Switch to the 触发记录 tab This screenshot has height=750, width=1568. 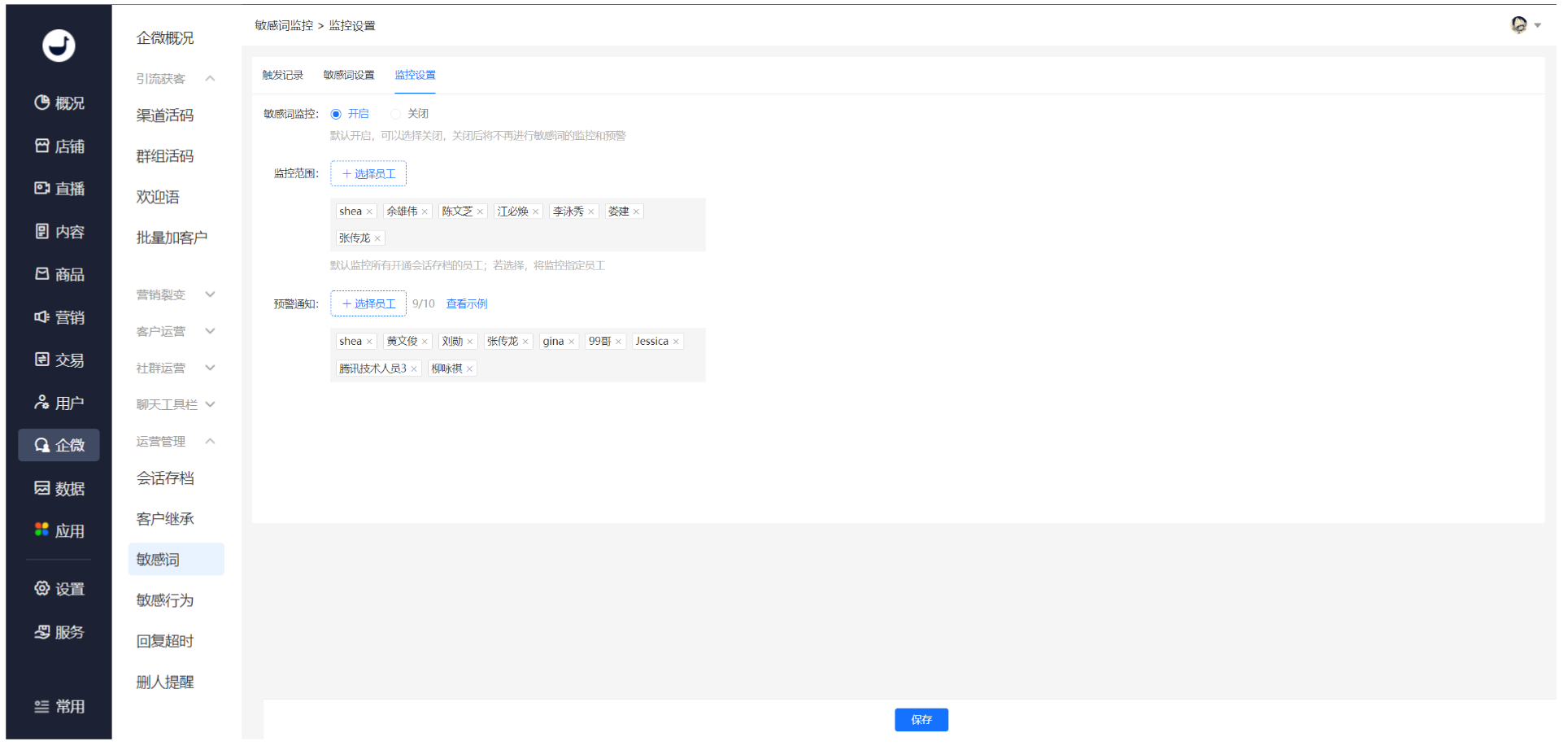coord(282,75)
